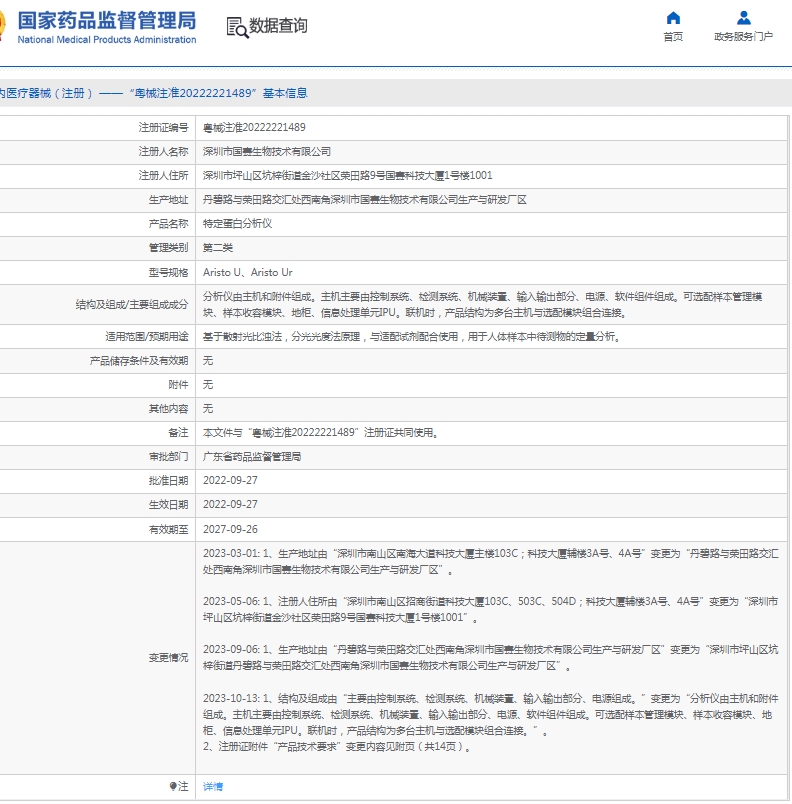Click the expiry date 2027-09-26
This screenshot has width=792, height=804.
[x=230, y=529]
